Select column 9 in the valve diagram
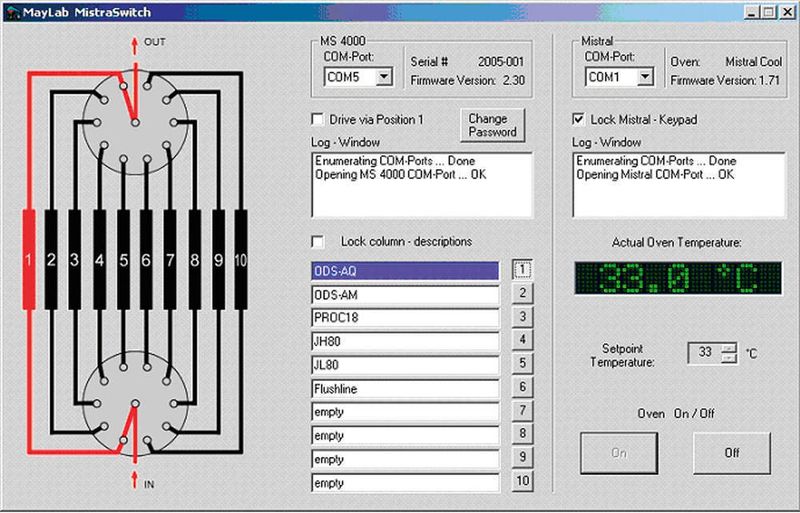Image resolution: width=800 pixels, height=513 pixels. [218, 259]
